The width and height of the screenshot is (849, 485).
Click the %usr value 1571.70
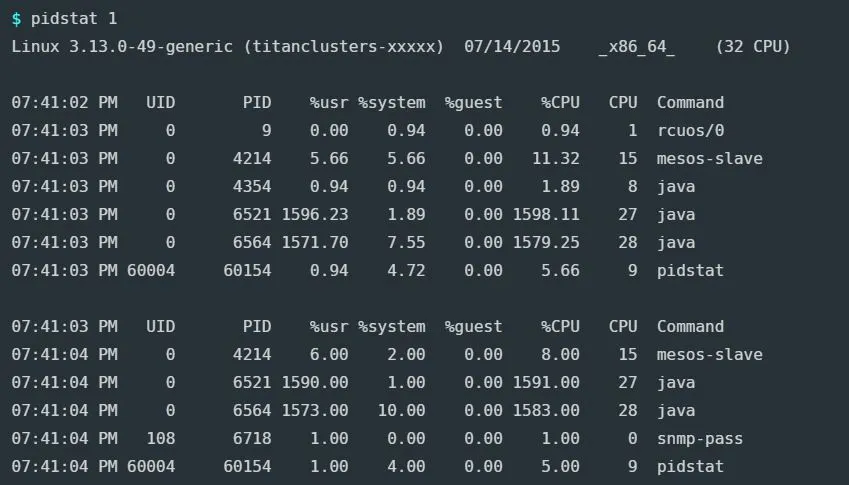click(315, 242)
